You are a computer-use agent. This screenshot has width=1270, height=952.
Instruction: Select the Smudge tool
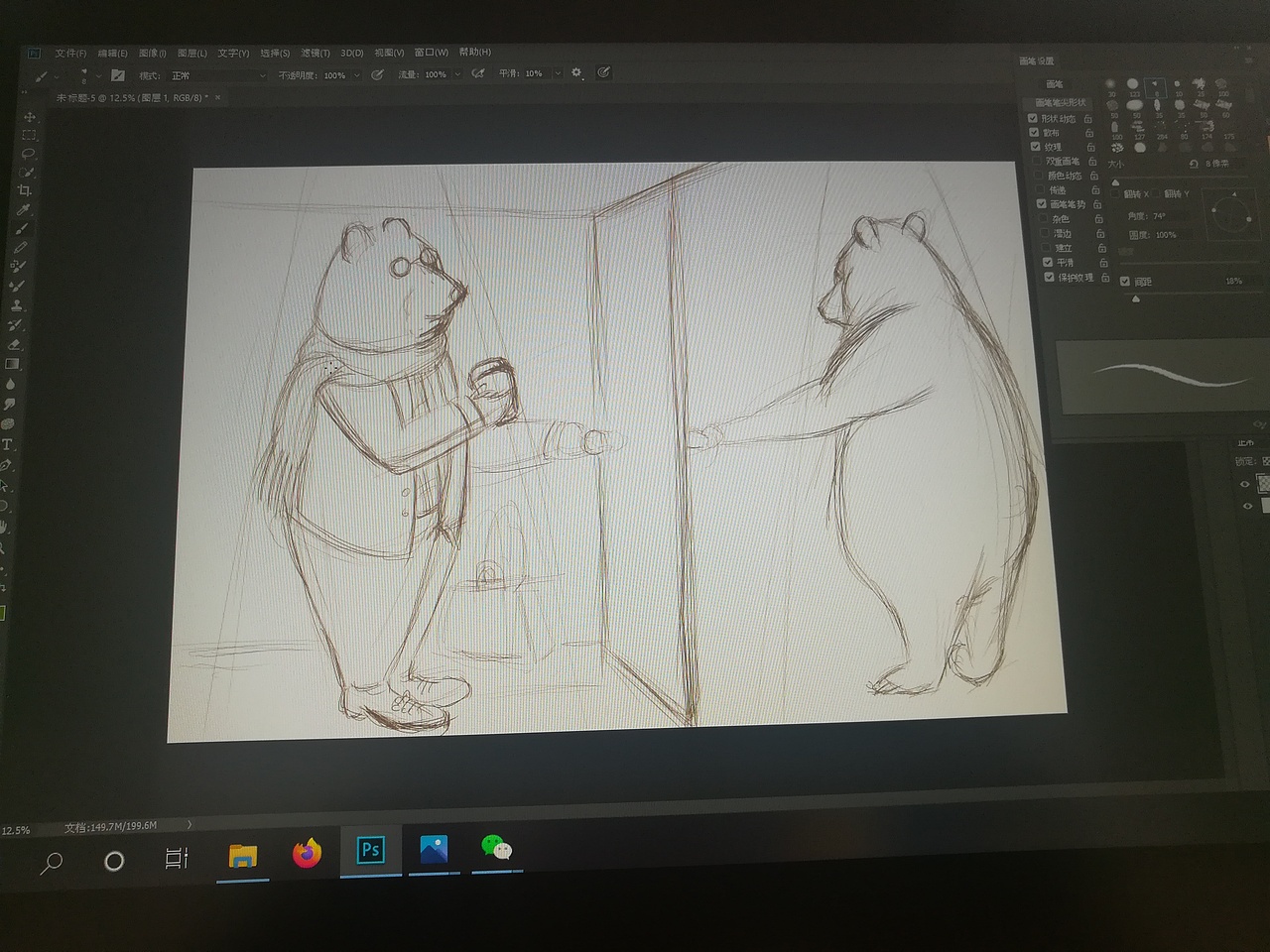click(9, 405)
